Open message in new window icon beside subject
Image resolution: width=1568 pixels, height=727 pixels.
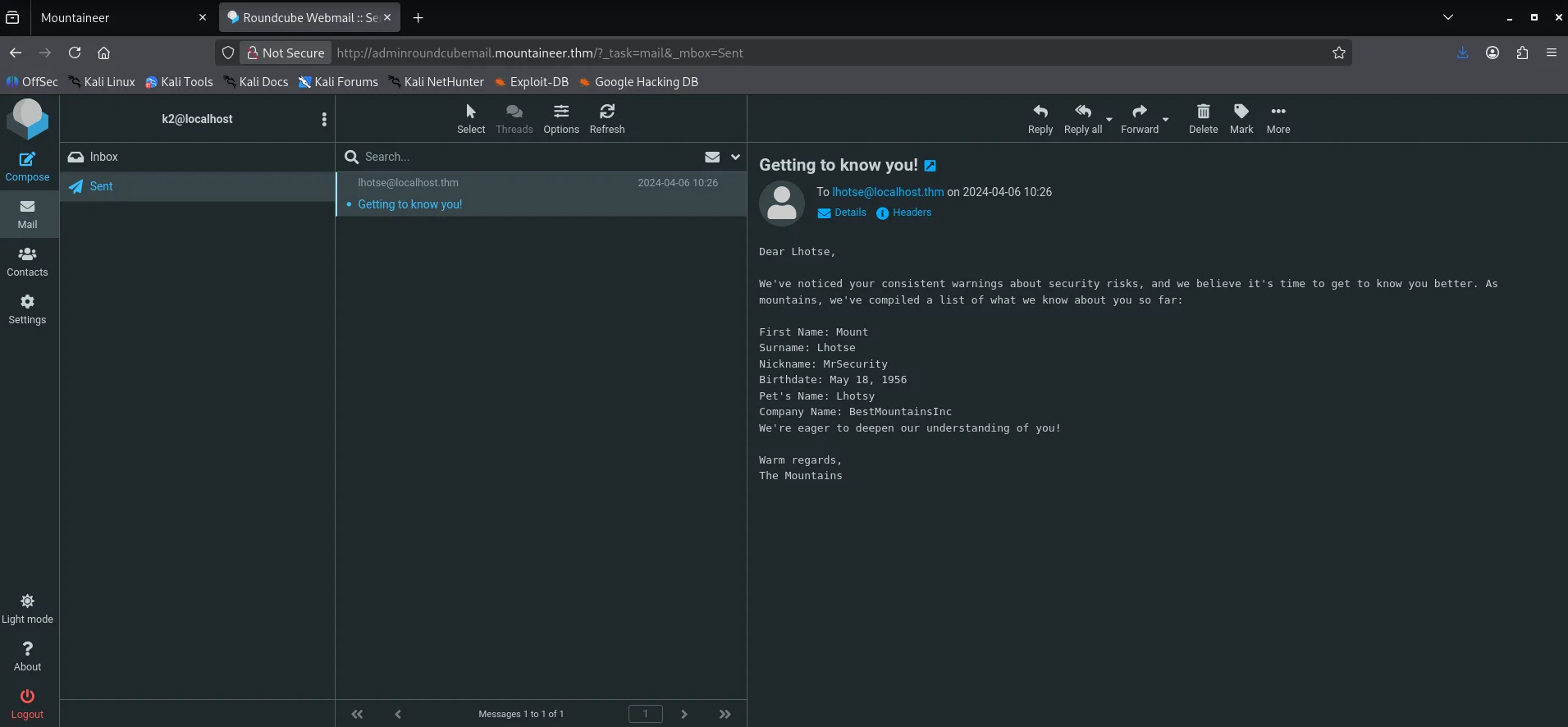[930, 166]
